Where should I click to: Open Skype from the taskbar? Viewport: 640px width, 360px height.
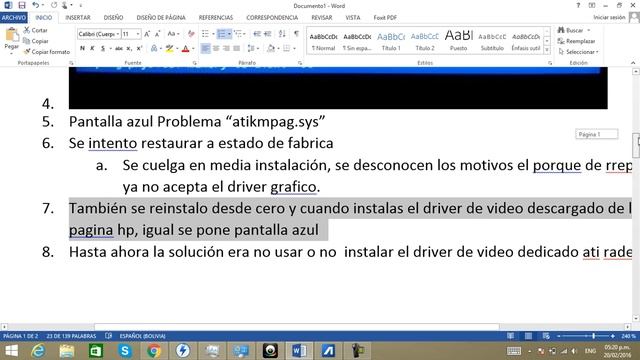pos(125,351)
